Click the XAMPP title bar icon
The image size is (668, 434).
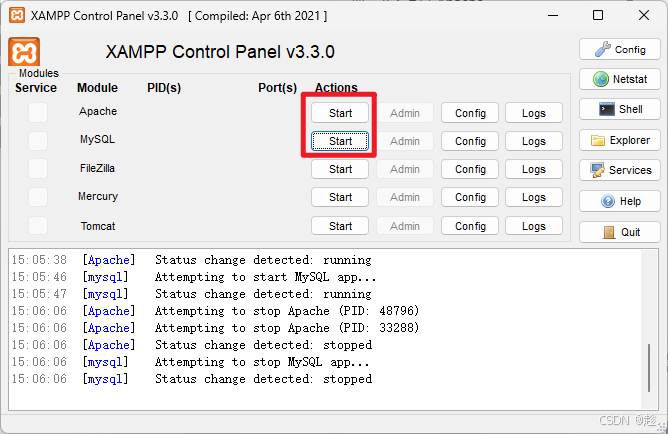tap(17, 15)
